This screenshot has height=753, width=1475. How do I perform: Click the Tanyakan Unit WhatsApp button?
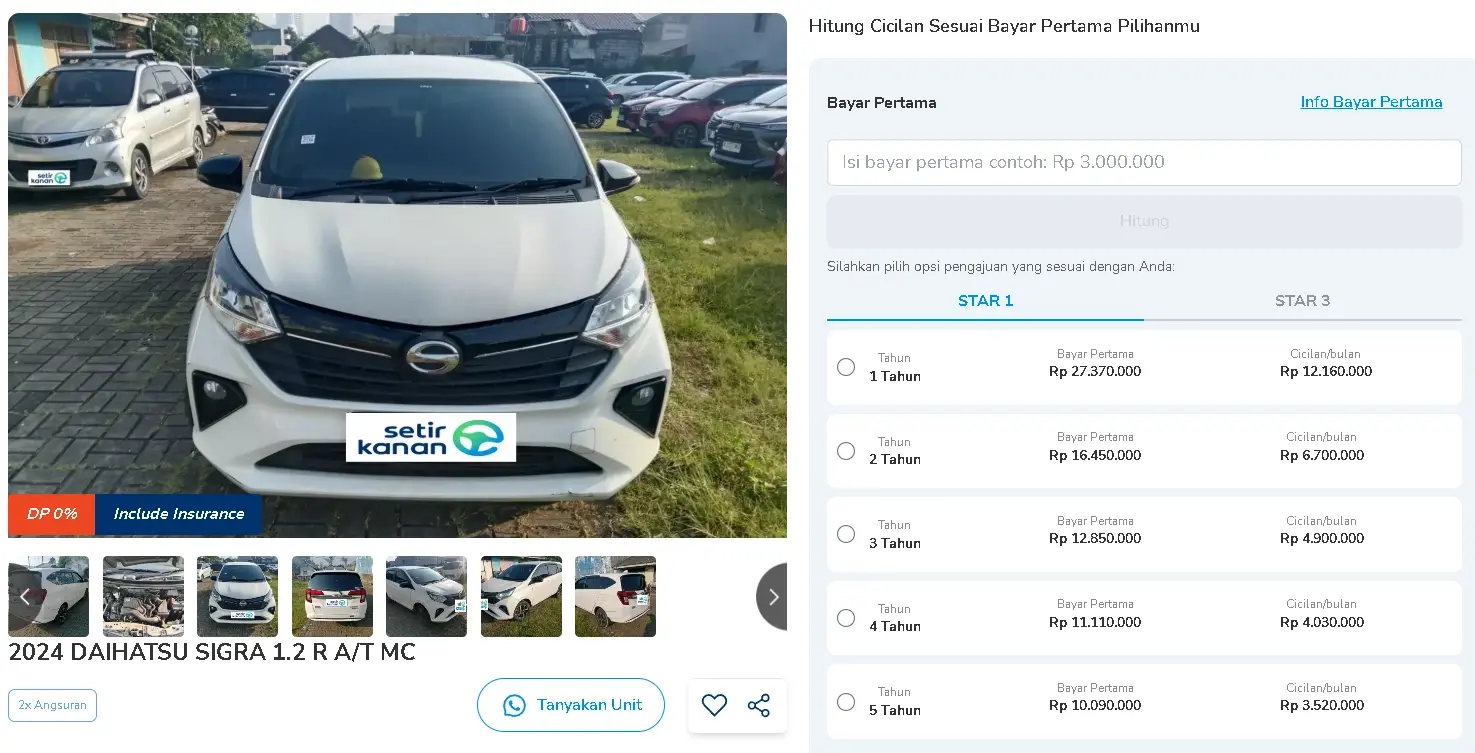(x=571, y=705)
